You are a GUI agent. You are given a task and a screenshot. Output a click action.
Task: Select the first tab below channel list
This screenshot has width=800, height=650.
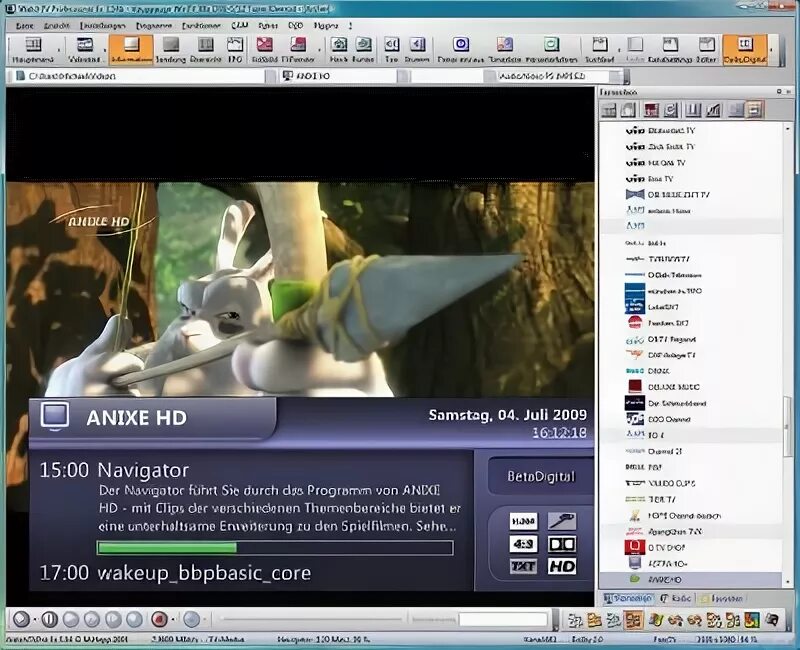pos(628,598)
